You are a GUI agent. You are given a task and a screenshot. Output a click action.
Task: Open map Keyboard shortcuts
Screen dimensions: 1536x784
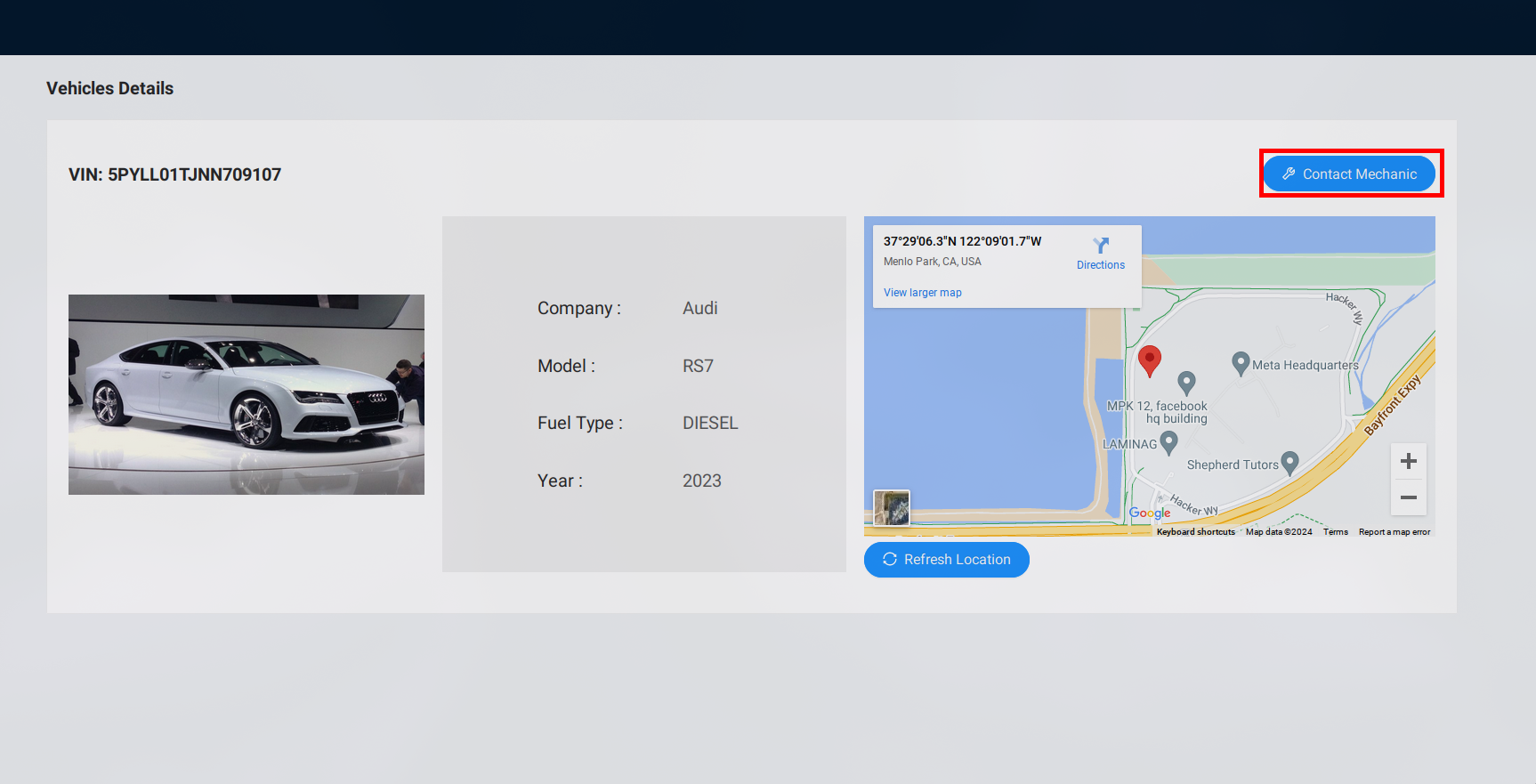(1195, 532)
